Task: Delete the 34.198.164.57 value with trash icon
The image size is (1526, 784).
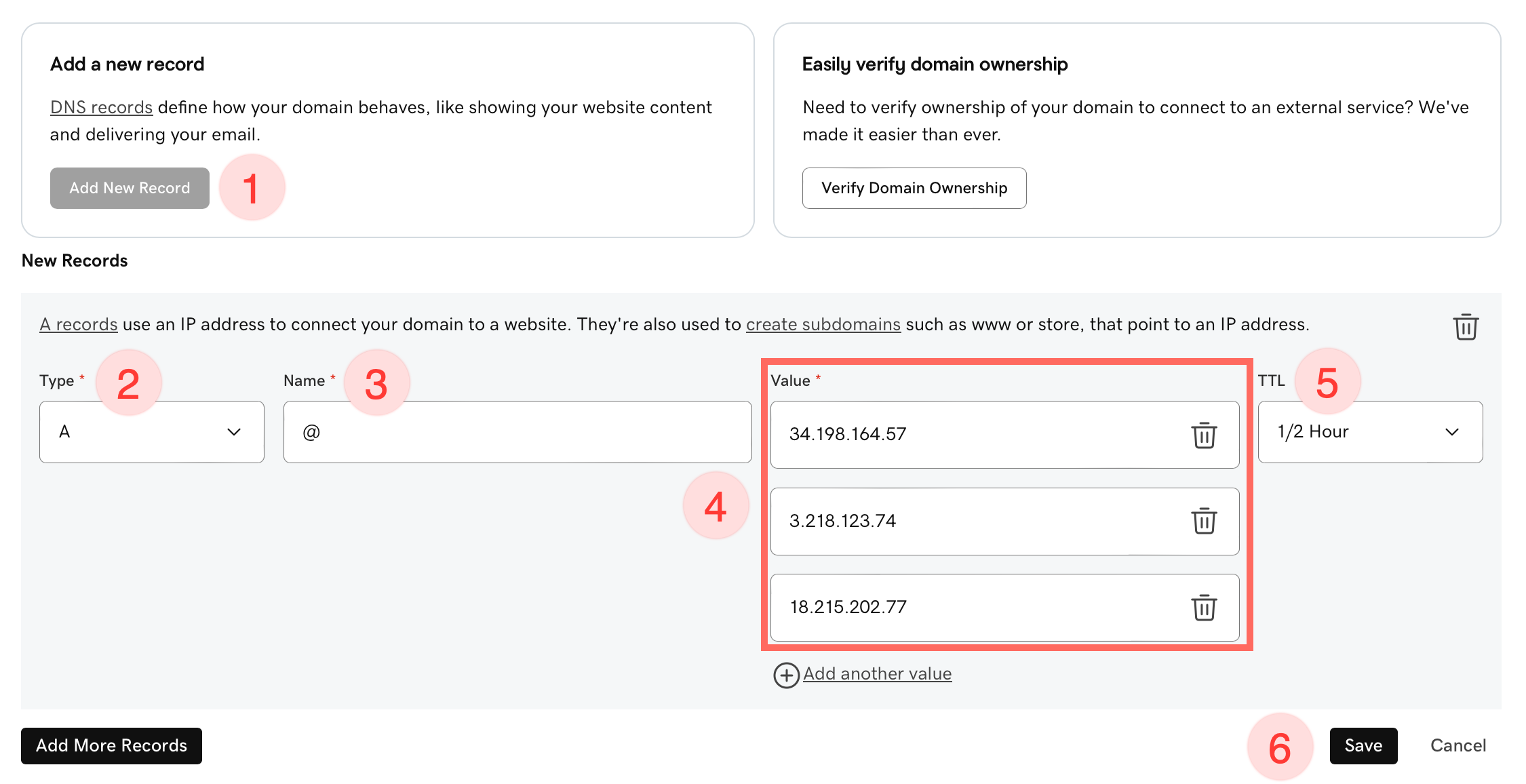Action: click(x=1204, y=435)
